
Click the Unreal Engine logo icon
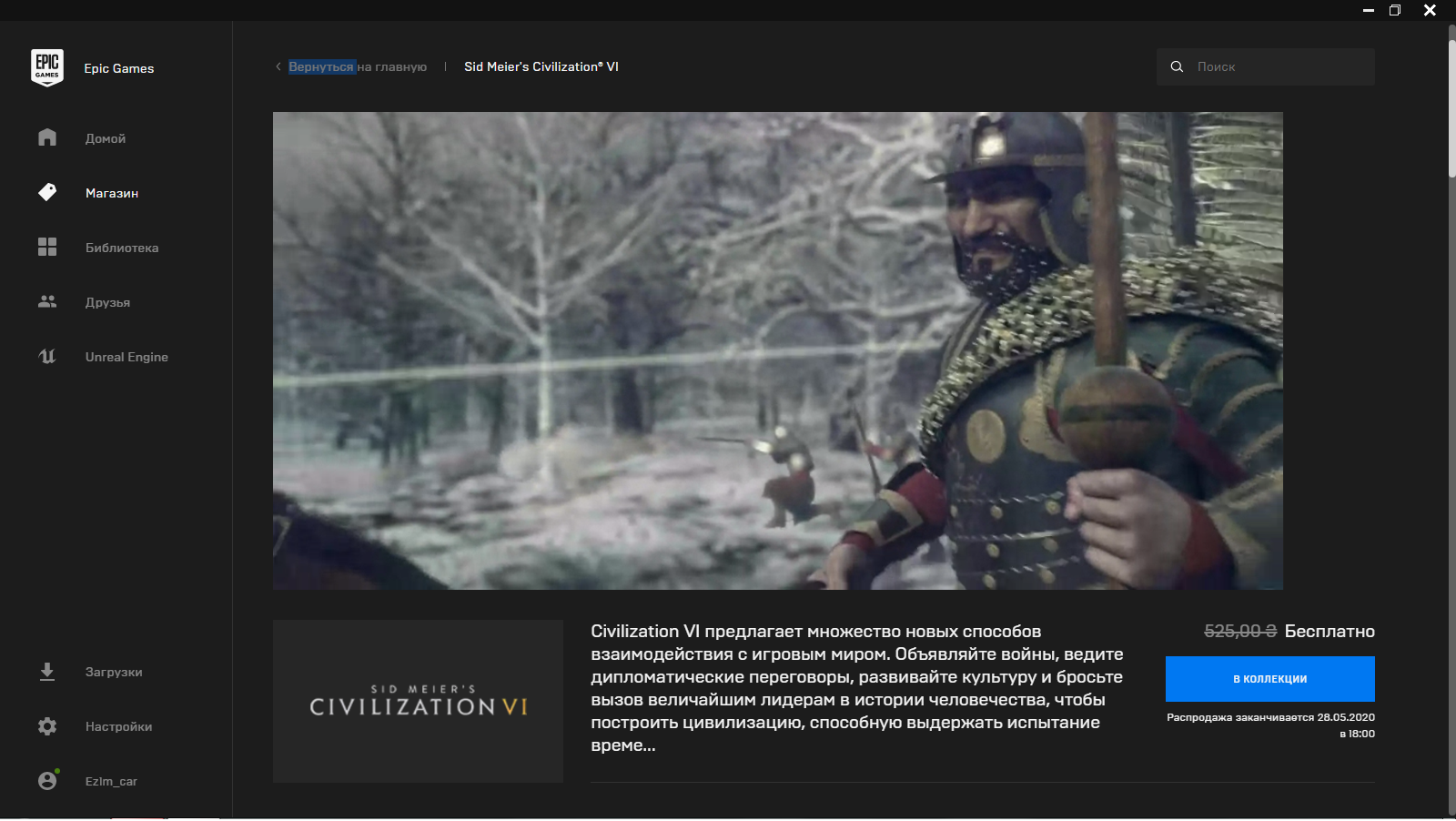[47, 356]
